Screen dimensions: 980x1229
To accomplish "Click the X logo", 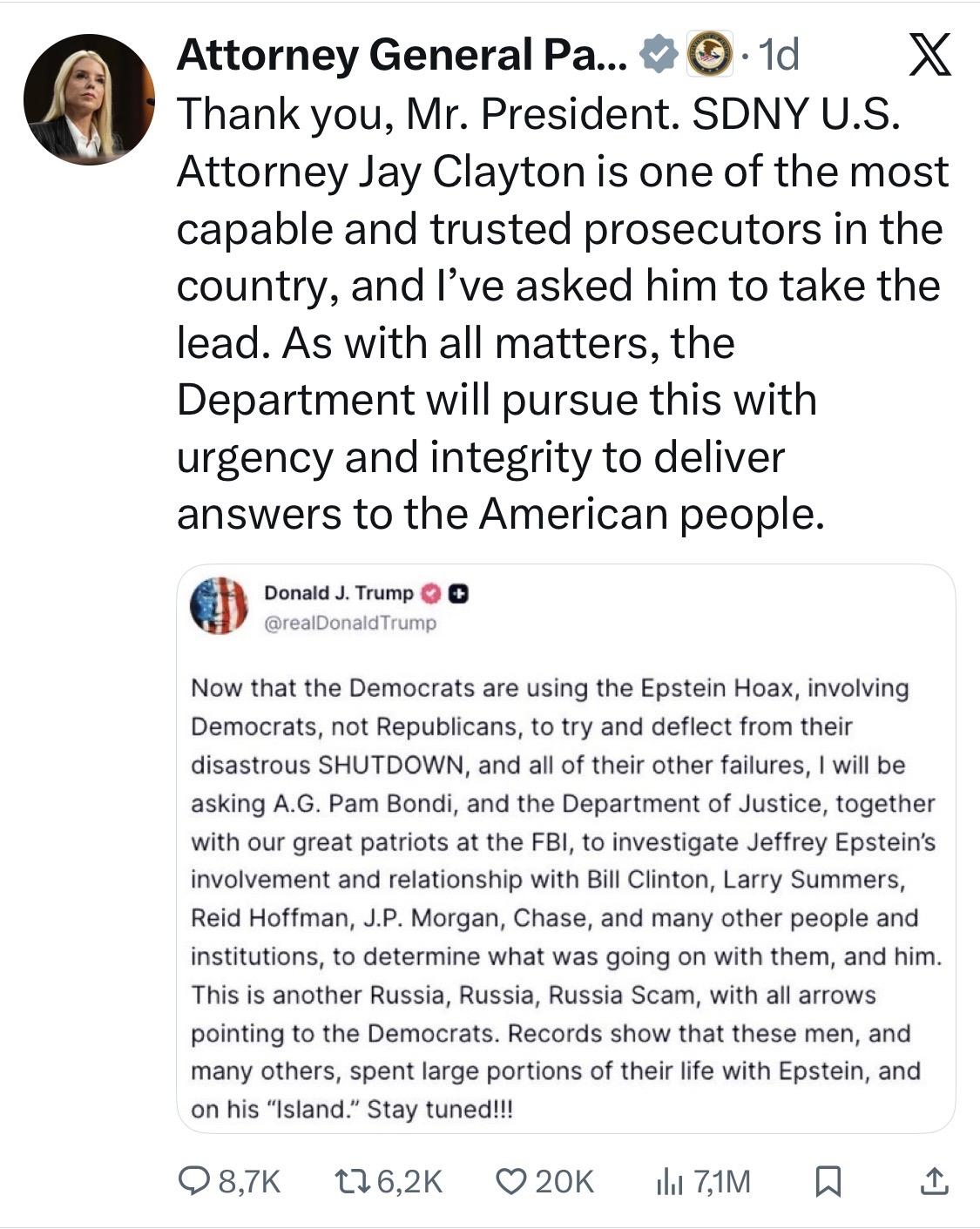I will [929, 57].
